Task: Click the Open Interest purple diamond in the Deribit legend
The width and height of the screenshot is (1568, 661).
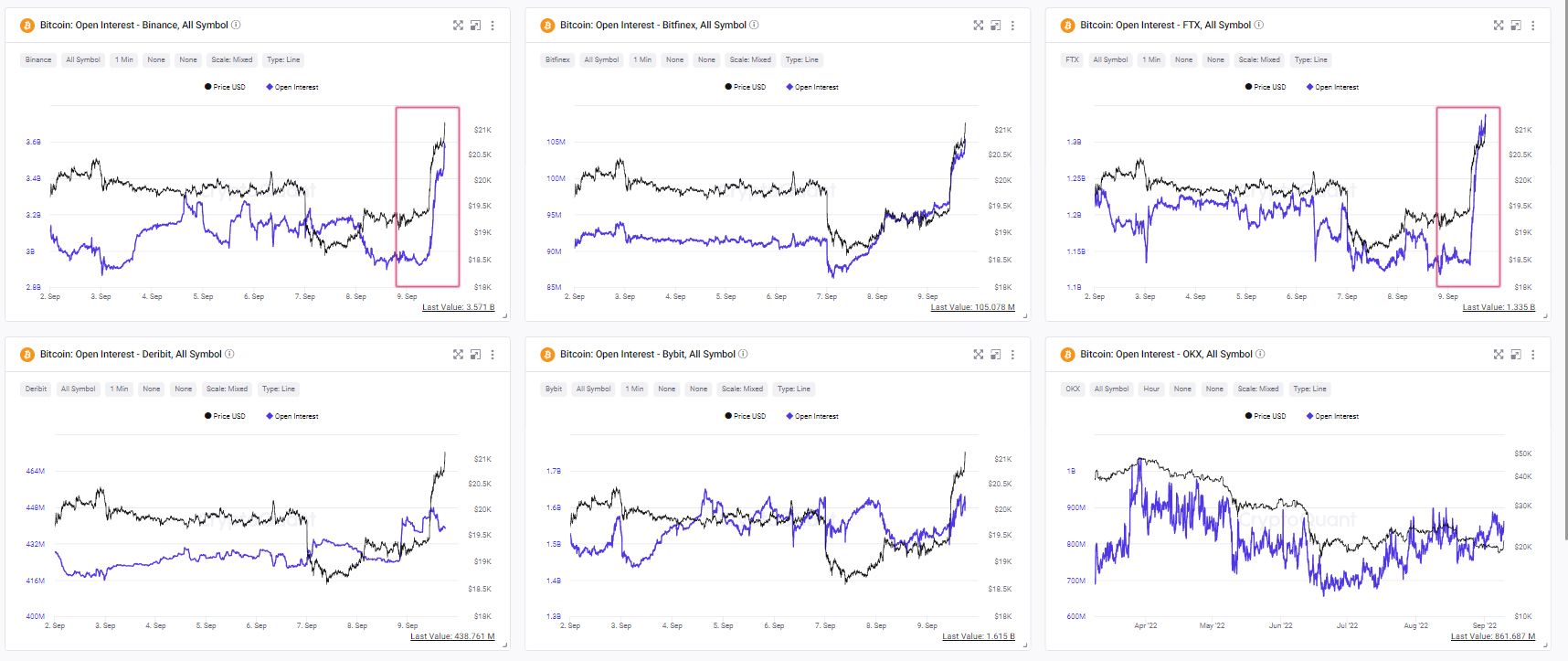Action: 270,416
